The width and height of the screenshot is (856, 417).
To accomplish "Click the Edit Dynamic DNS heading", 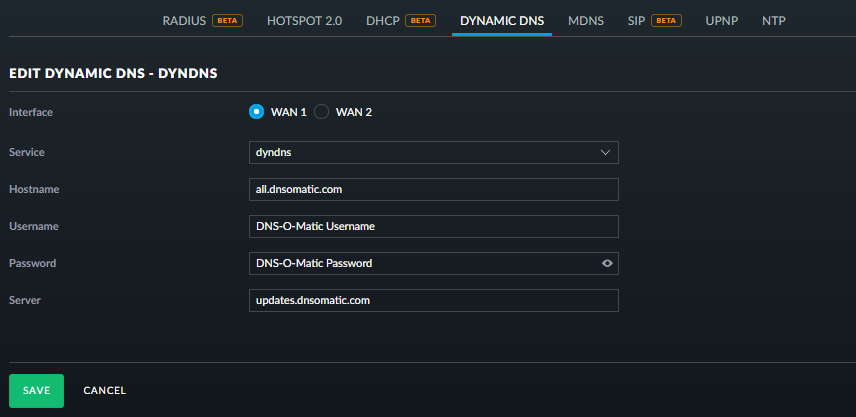I will [x=113, y=74].
